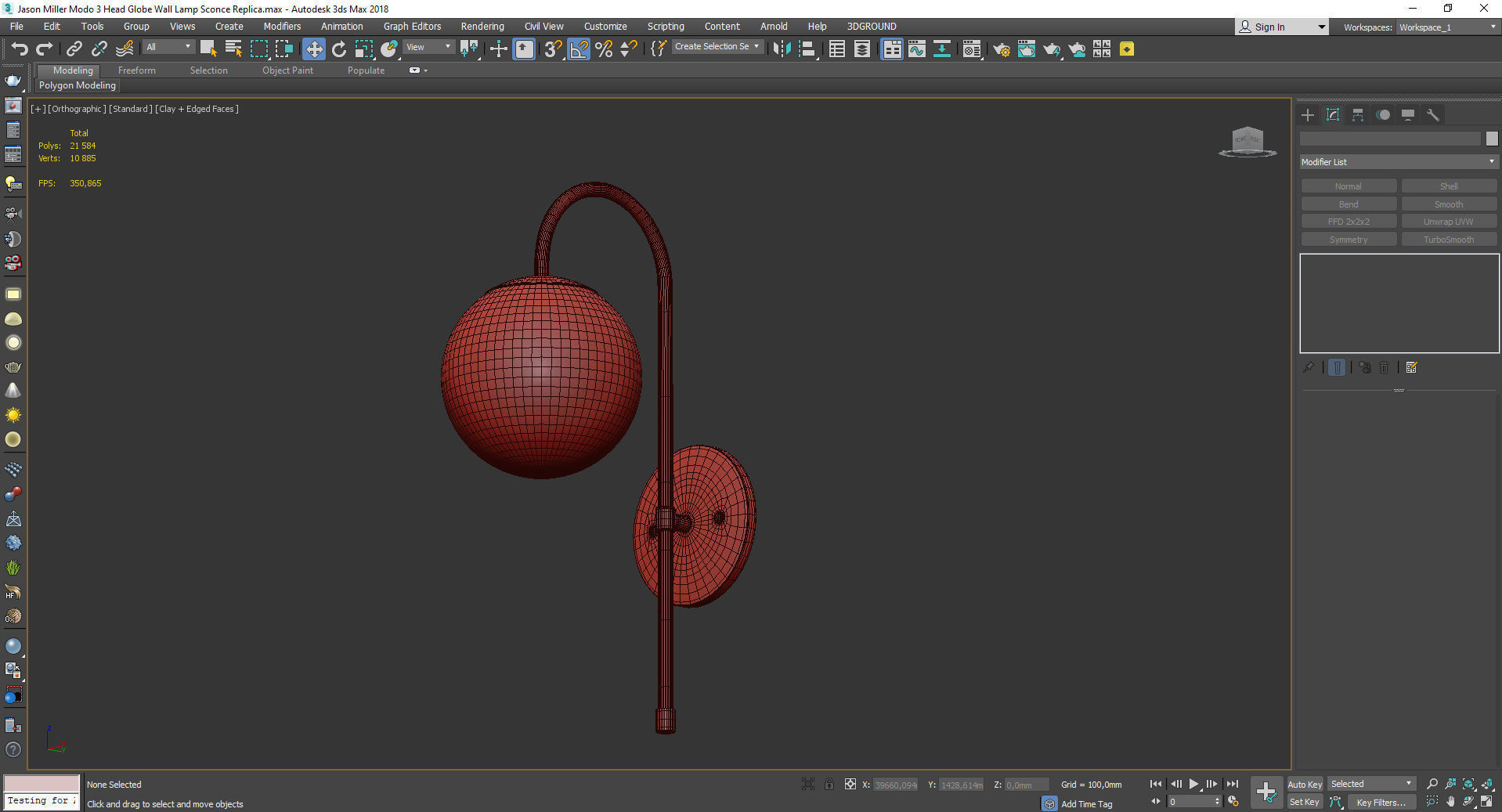Activate Select and Link tool
Screen dimensions: 1502x812
coord(74,49)
